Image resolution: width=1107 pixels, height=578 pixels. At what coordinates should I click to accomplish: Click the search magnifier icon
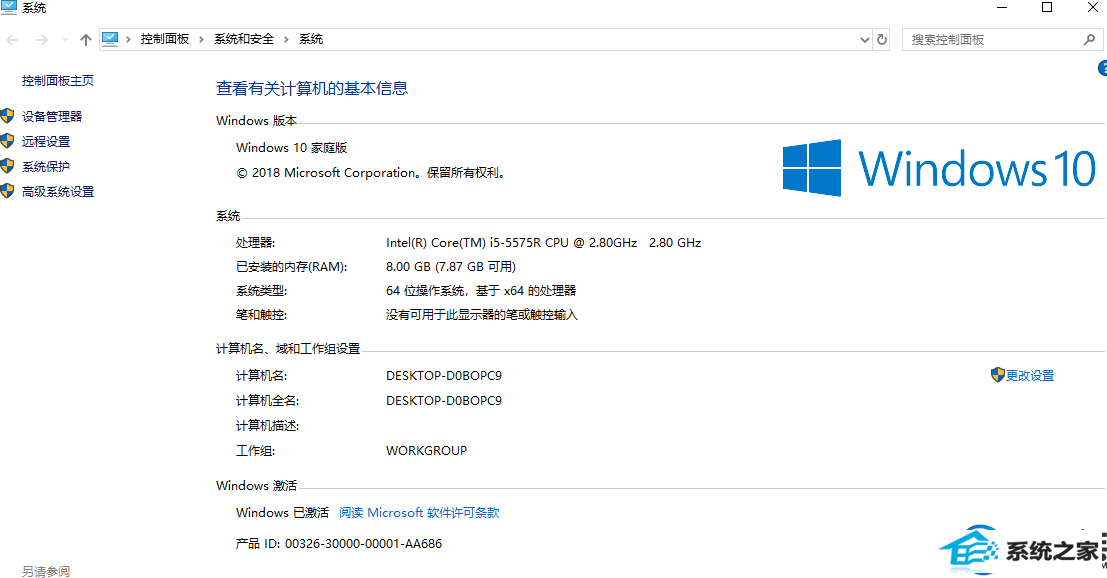click(x=1089, y=40)
